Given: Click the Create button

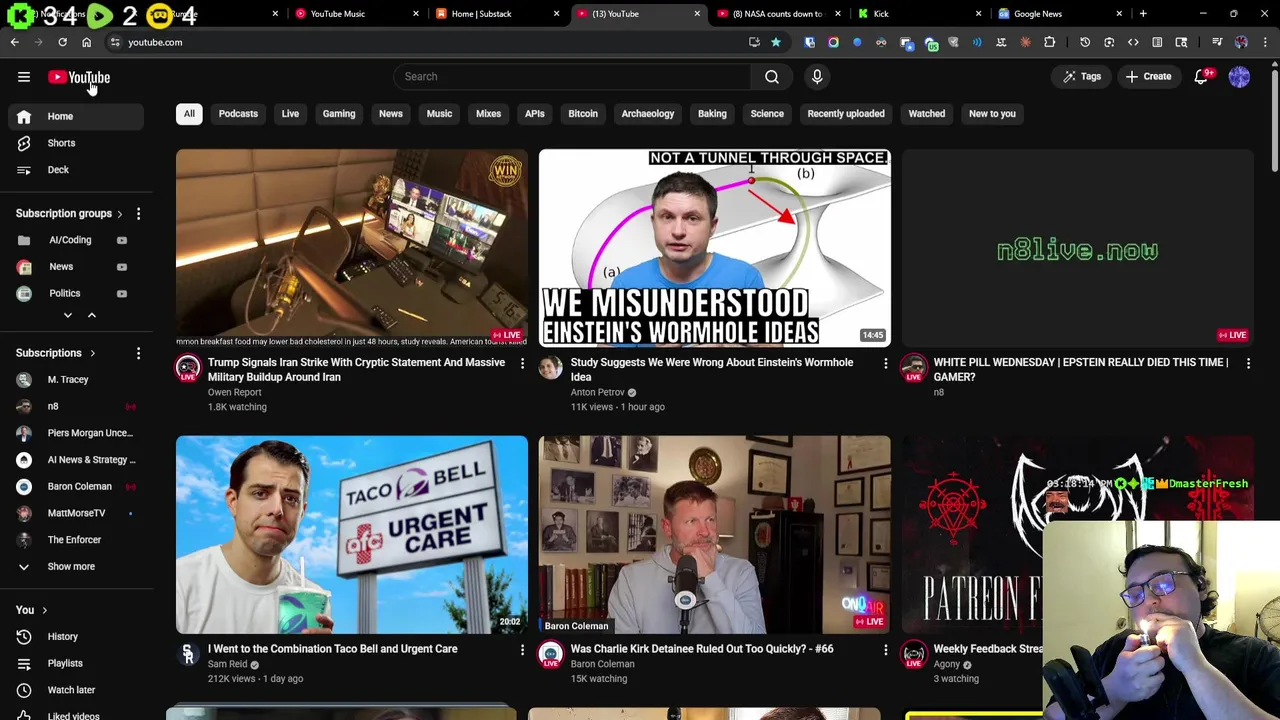Looking at the screenshot, I should point(1148,76).
